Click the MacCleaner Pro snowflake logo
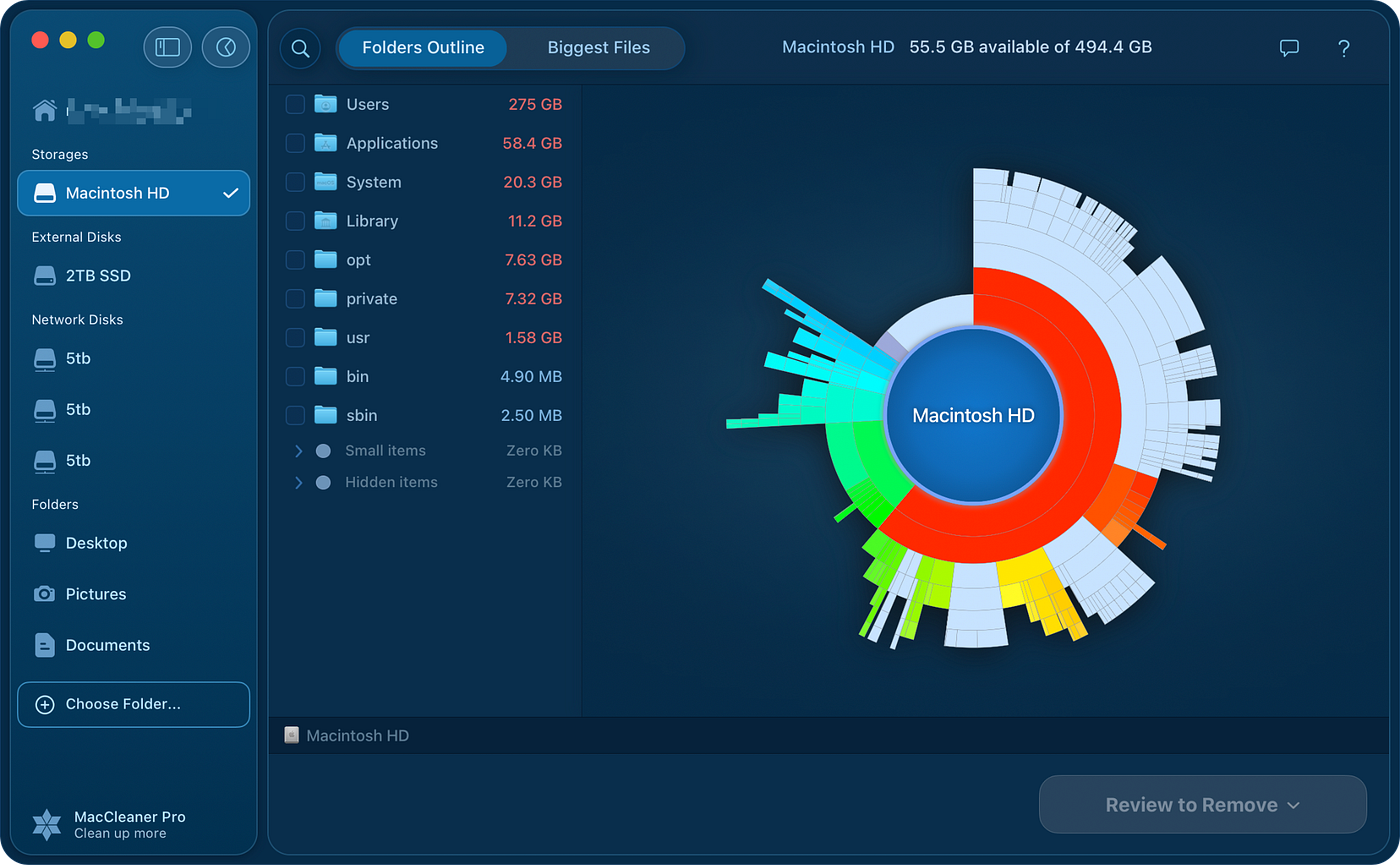This screenshot has width=1400, height=865. [47, 824]
